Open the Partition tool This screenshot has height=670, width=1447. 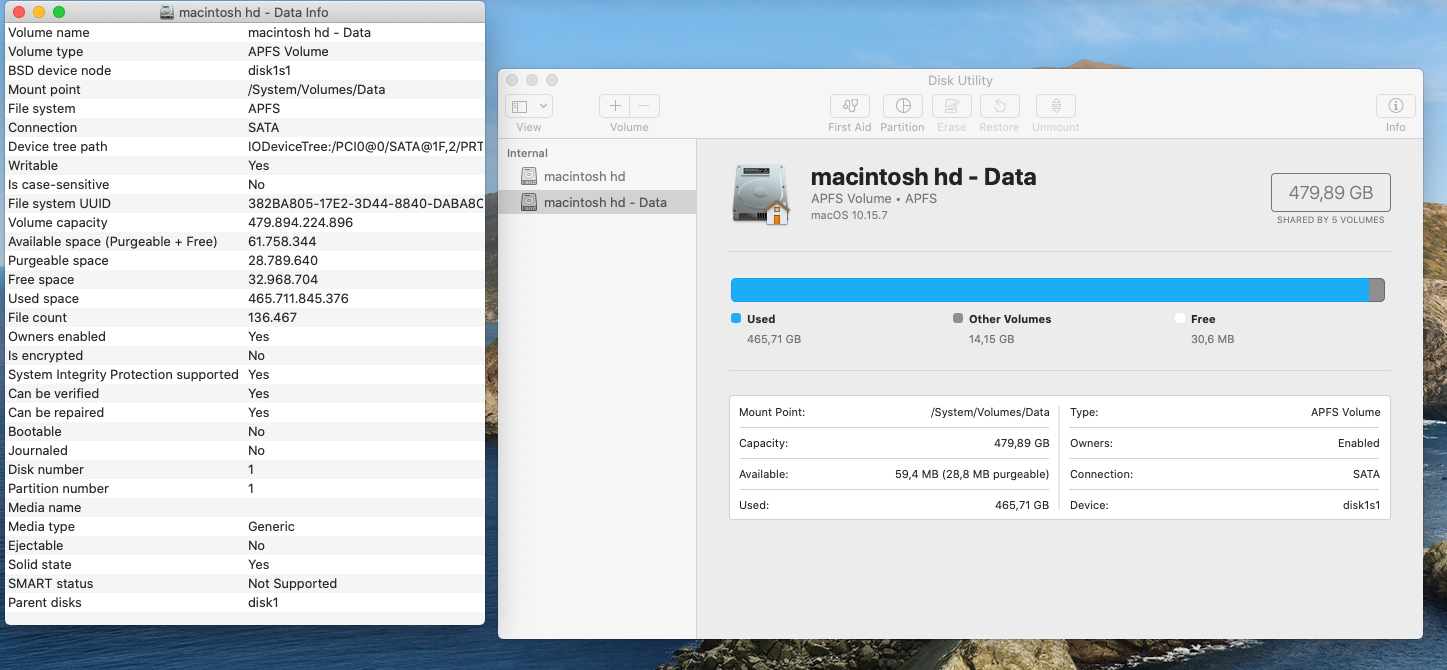tap(903, 106)
